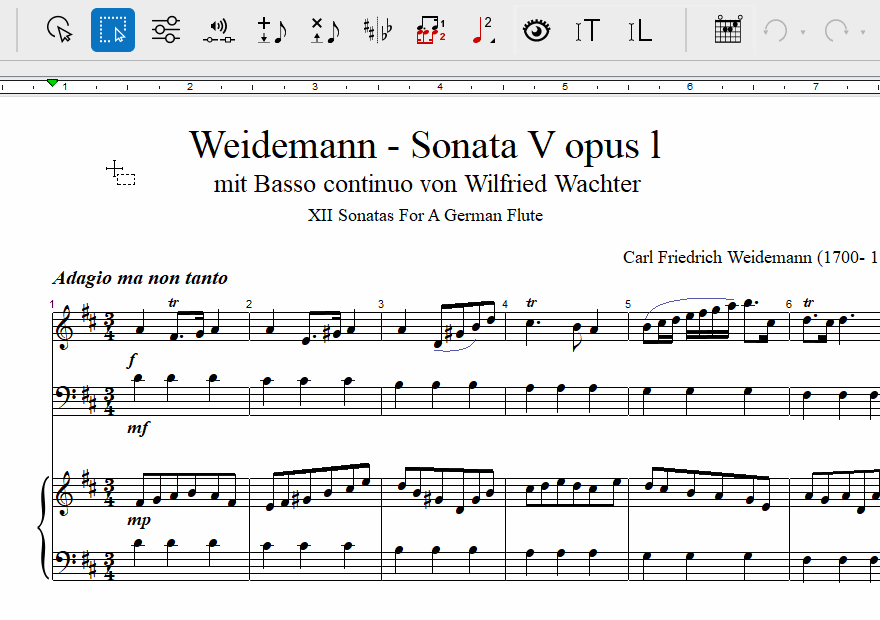Click the green ruler indent marker
880x620 pixels.
(52, 82)
